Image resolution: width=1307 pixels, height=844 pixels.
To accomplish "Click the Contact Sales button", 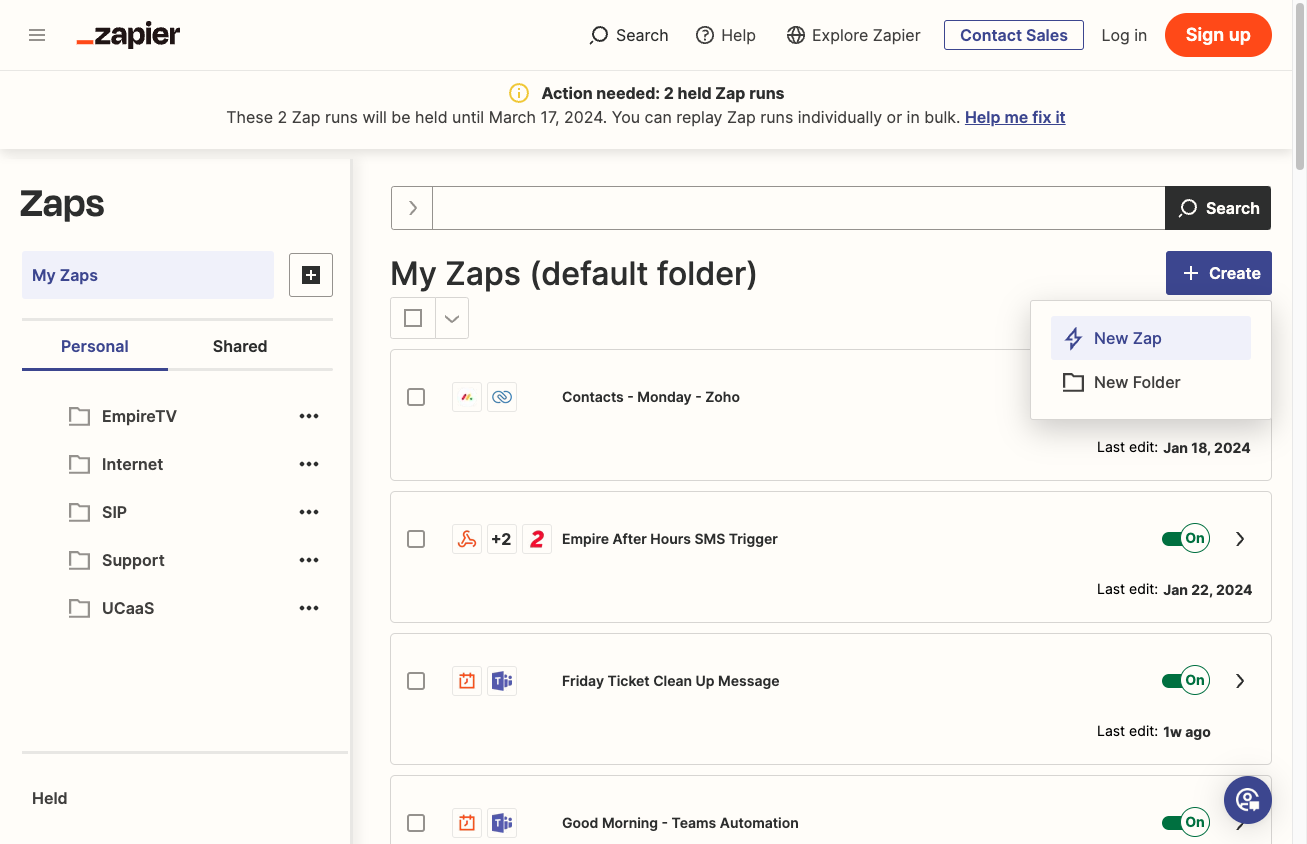I will pyautogui.click(x=1014, y=35).
